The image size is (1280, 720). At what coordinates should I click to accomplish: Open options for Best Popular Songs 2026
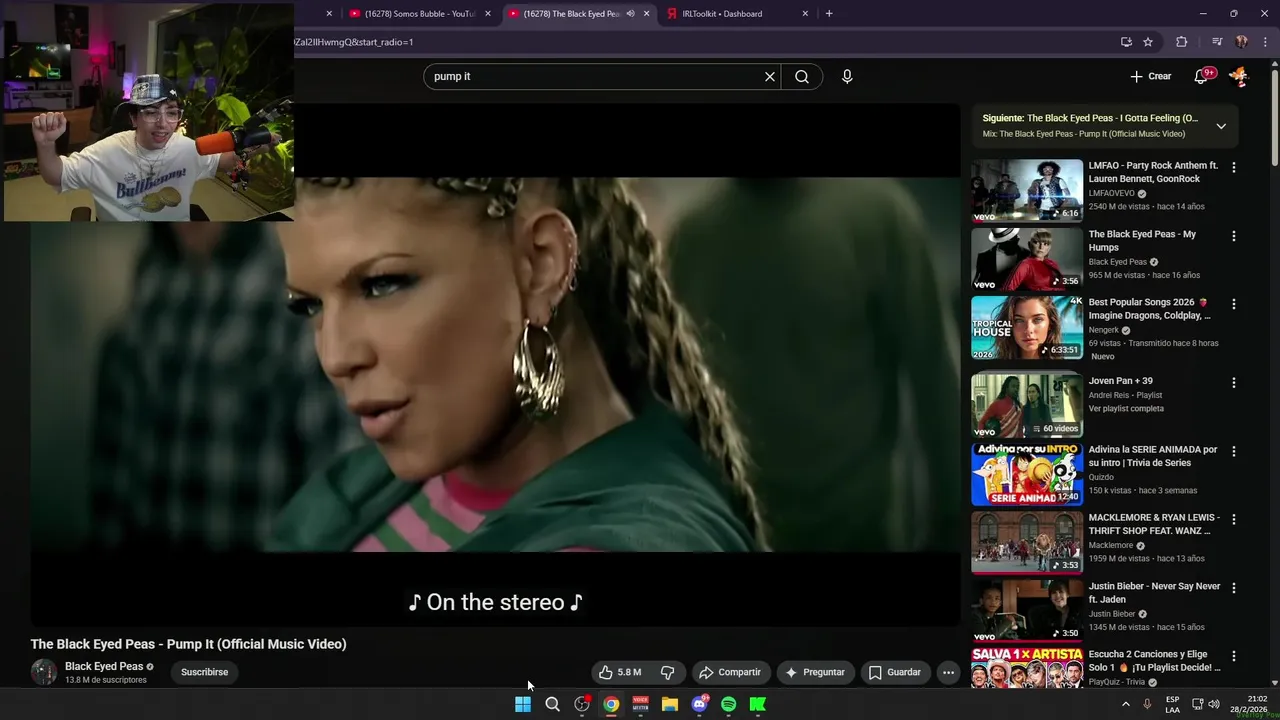coord(1233,304)
